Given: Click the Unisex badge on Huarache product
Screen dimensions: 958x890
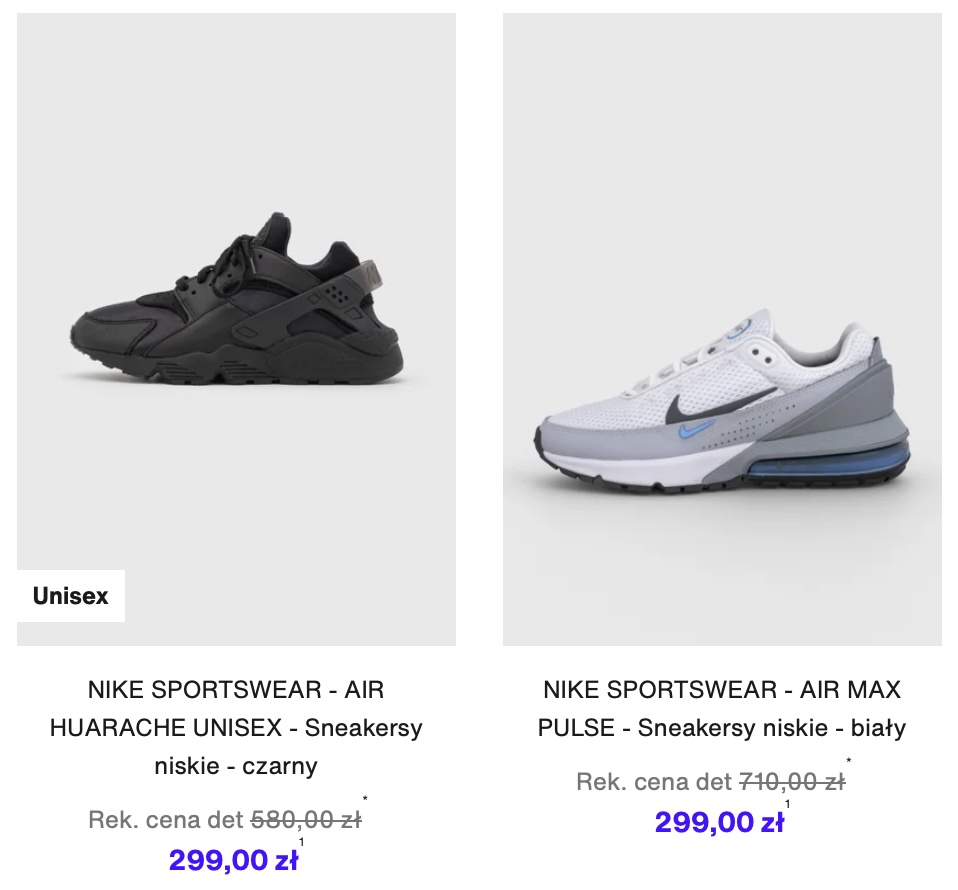Looking at the screenshot, I should click(x=71, y=596).
